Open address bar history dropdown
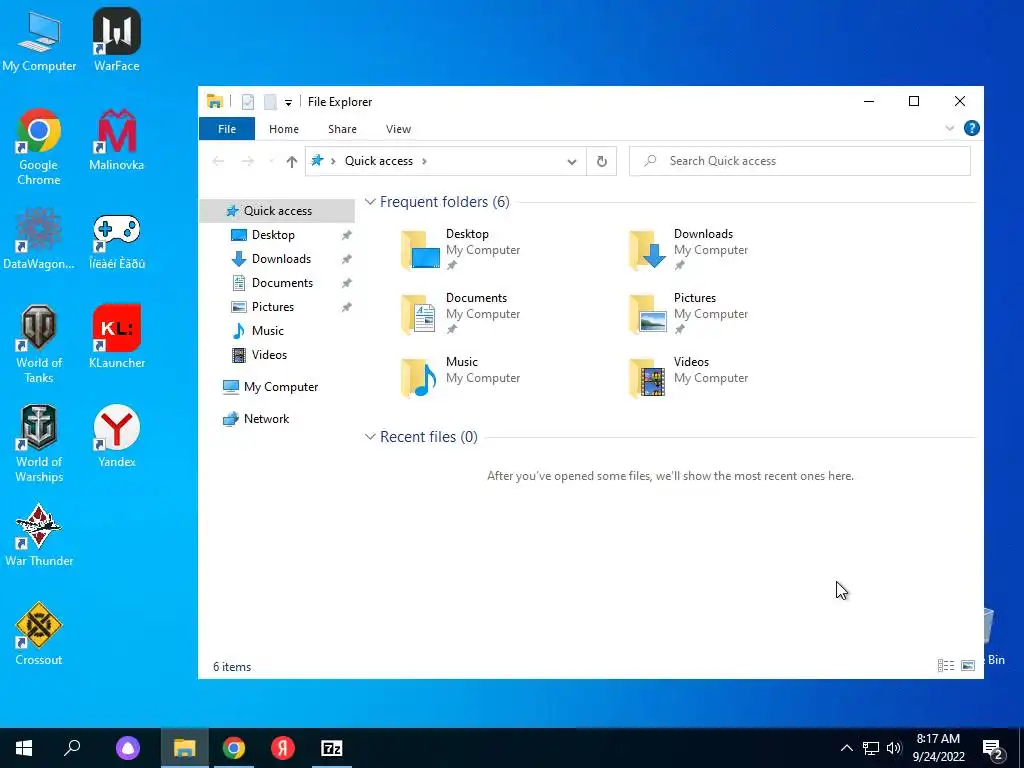This screenshot has width=1024, height=768. click(x=571, y=161)
